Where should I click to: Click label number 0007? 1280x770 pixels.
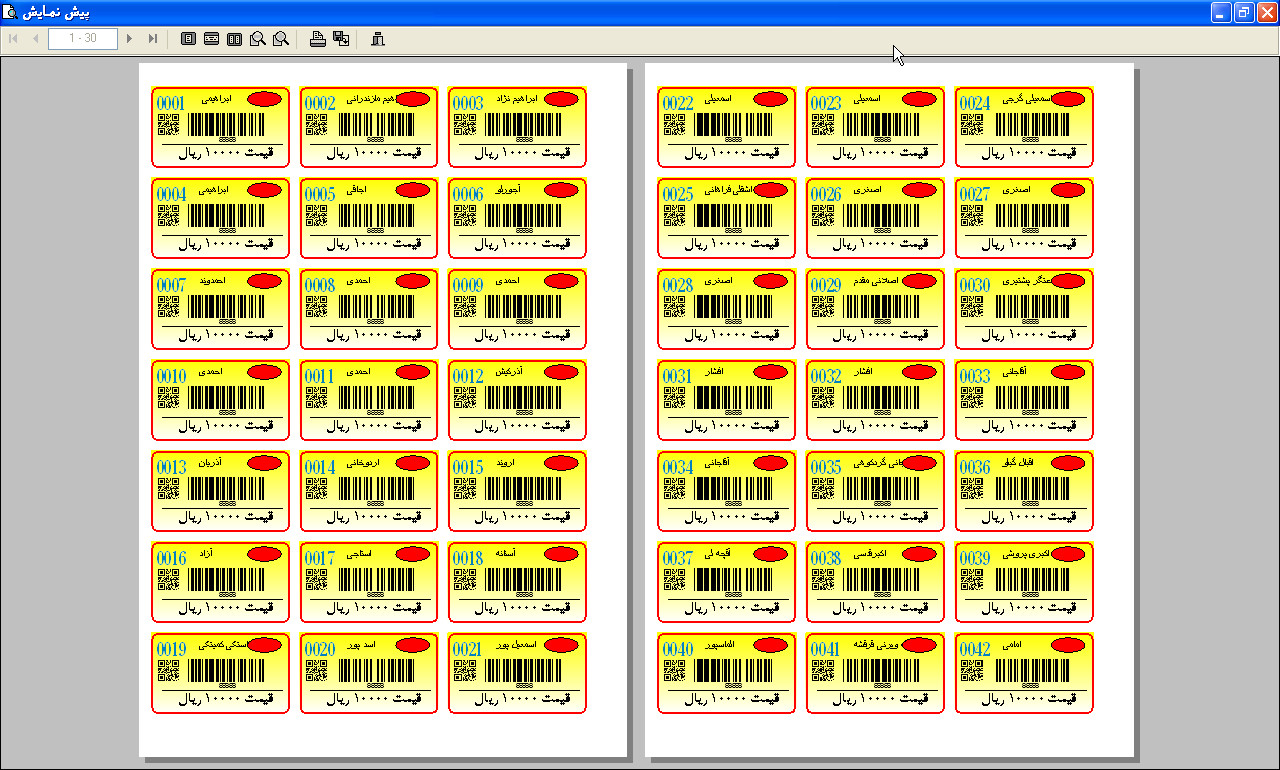(171, 285)
